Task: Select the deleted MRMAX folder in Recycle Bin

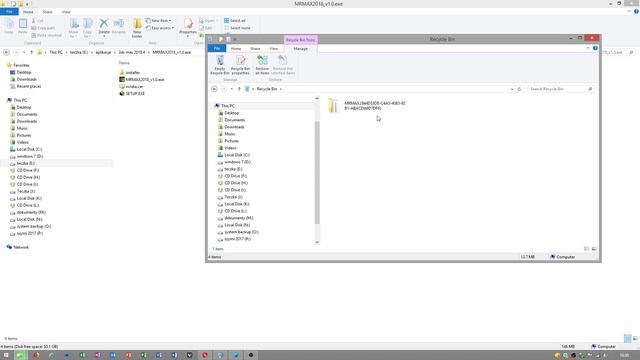Action: pyautogui.click(x=366, y=106)
